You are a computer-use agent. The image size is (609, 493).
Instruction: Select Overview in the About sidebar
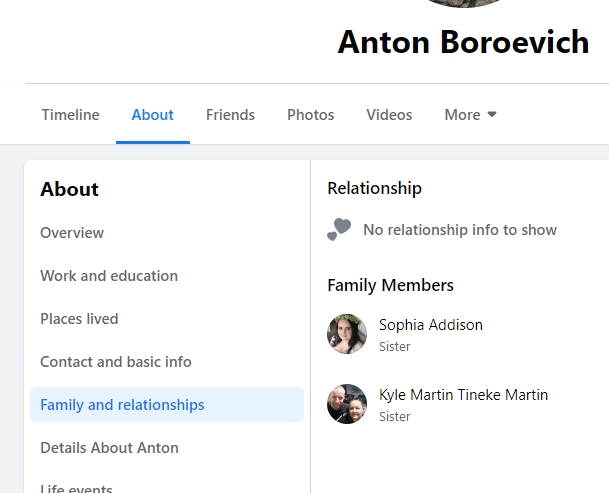tap(72, 233)
